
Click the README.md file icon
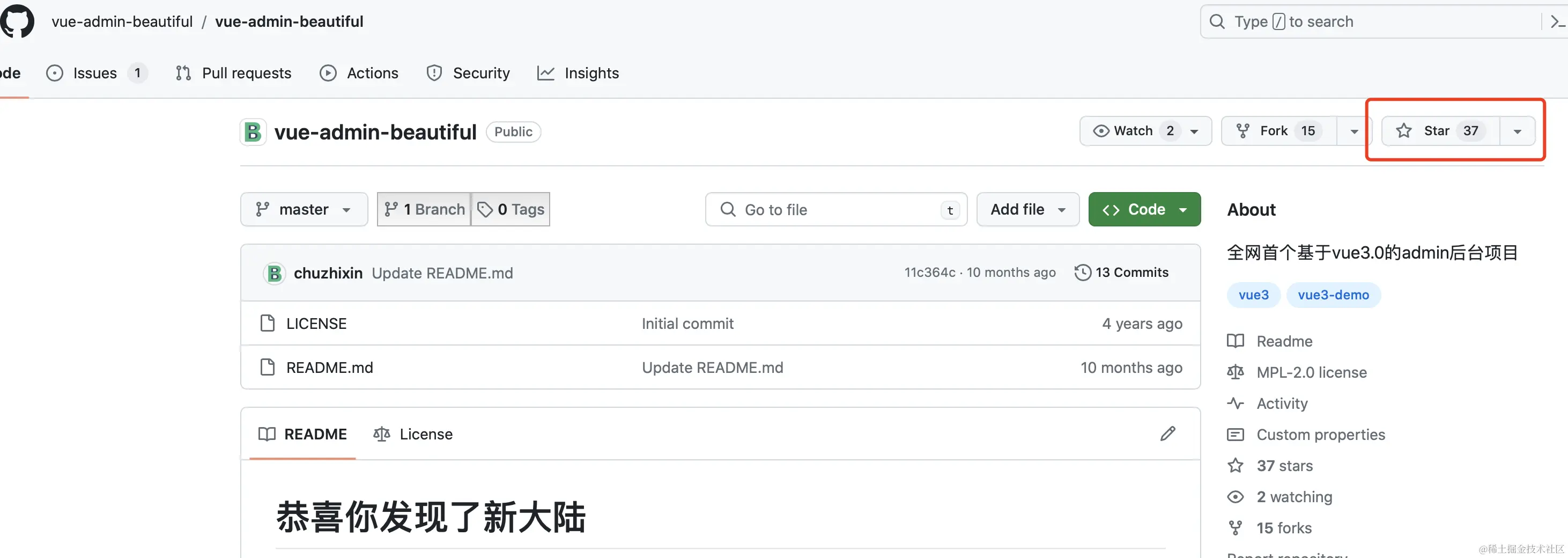pos(267,366)
